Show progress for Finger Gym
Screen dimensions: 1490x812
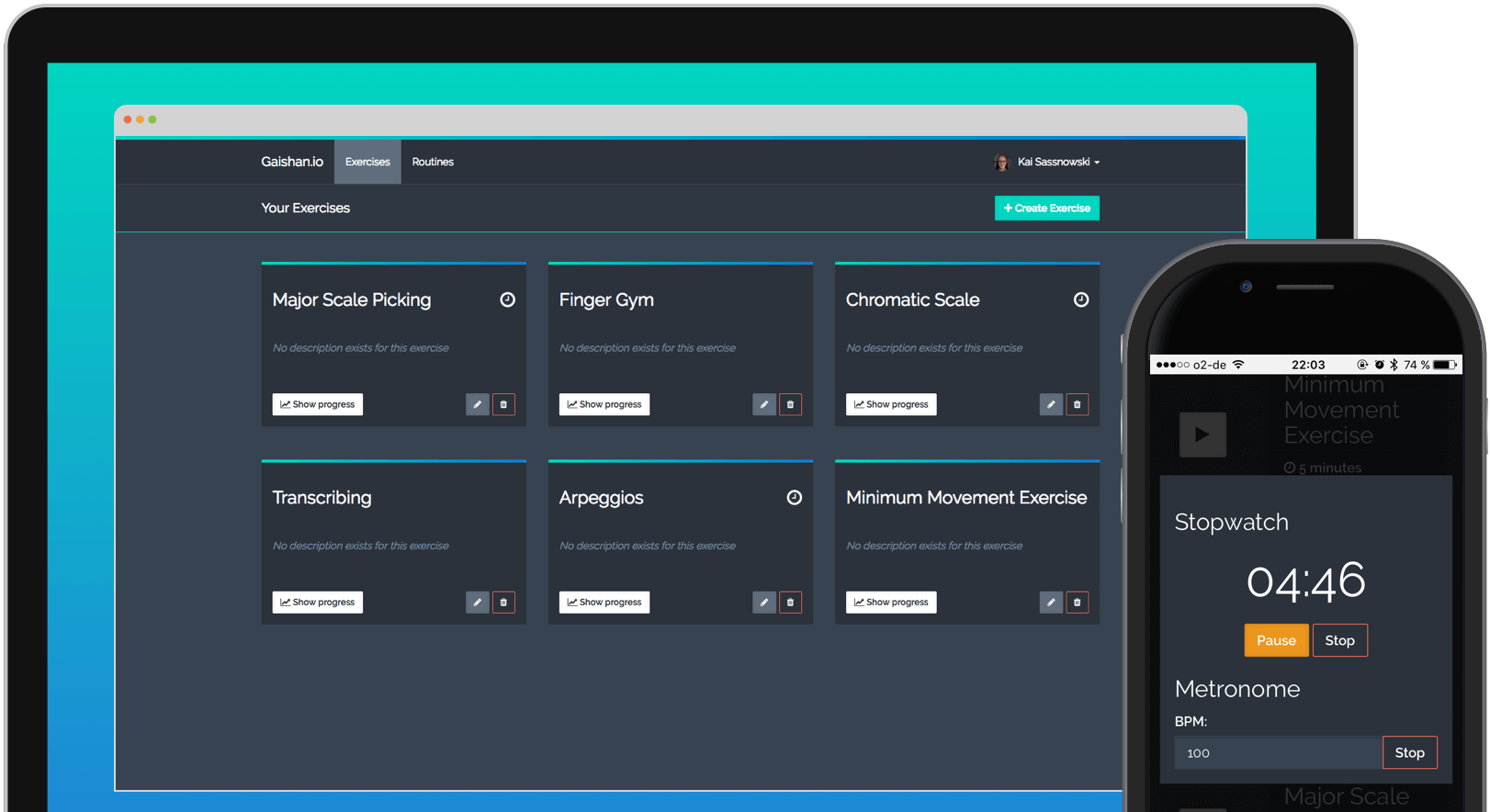(604, 404)
